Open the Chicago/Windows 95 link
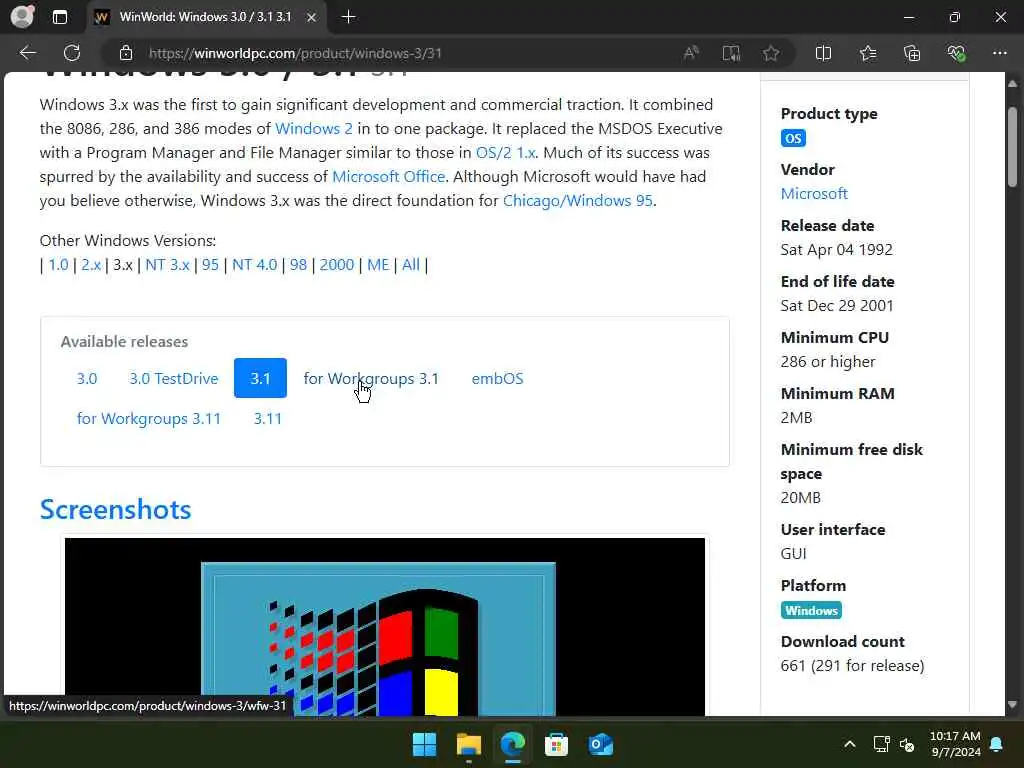This screenshot has height=768, width=1024. pos(577,200)
